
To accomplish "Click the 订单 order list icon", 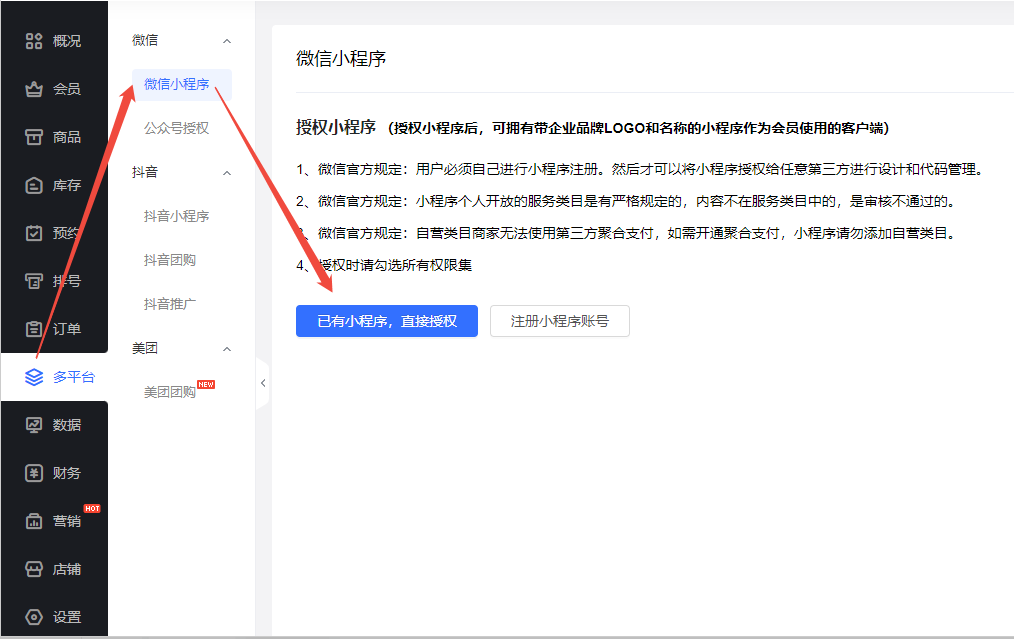I will 34,329.
